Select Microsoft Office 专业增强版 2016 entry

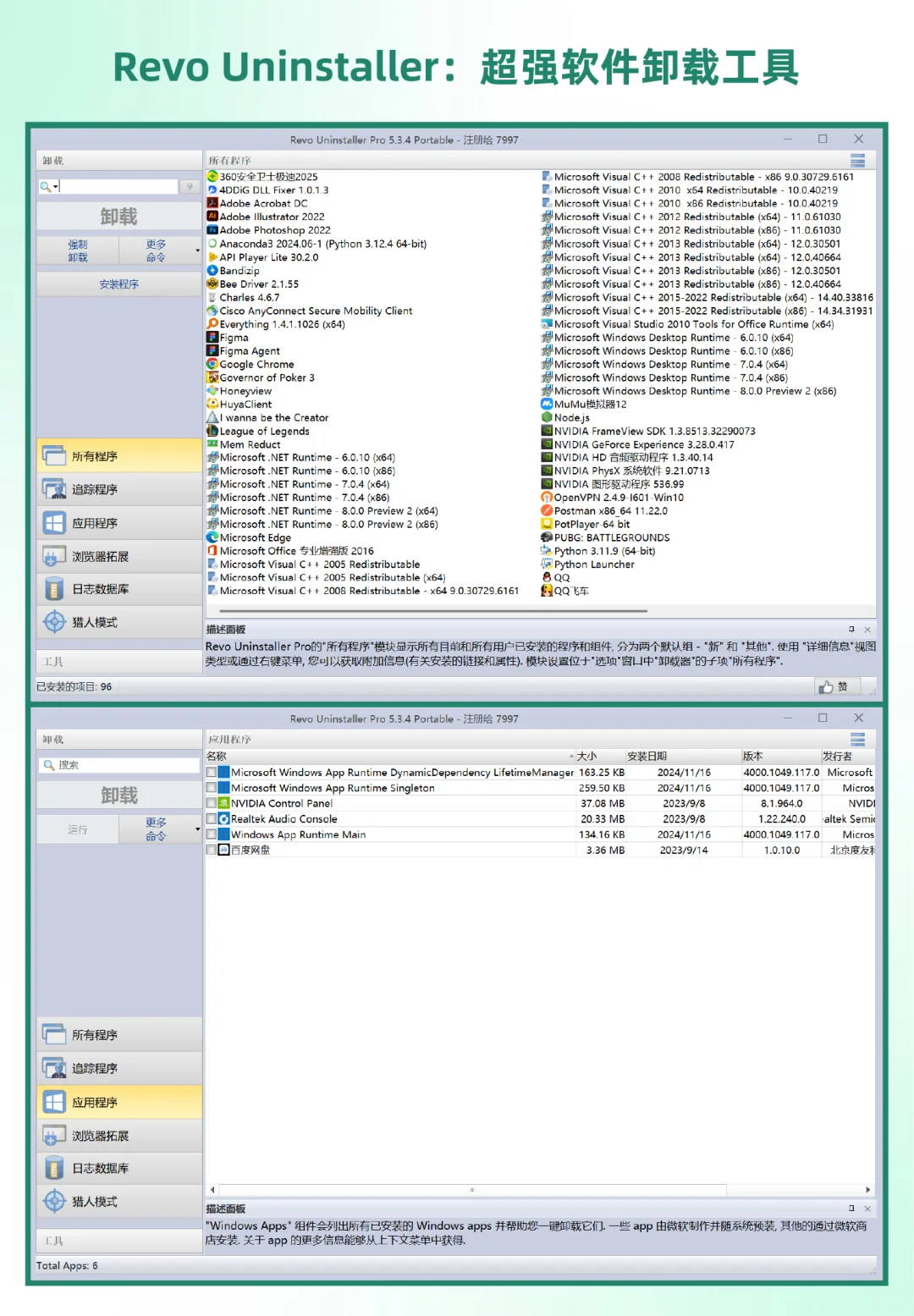[290, 551]
